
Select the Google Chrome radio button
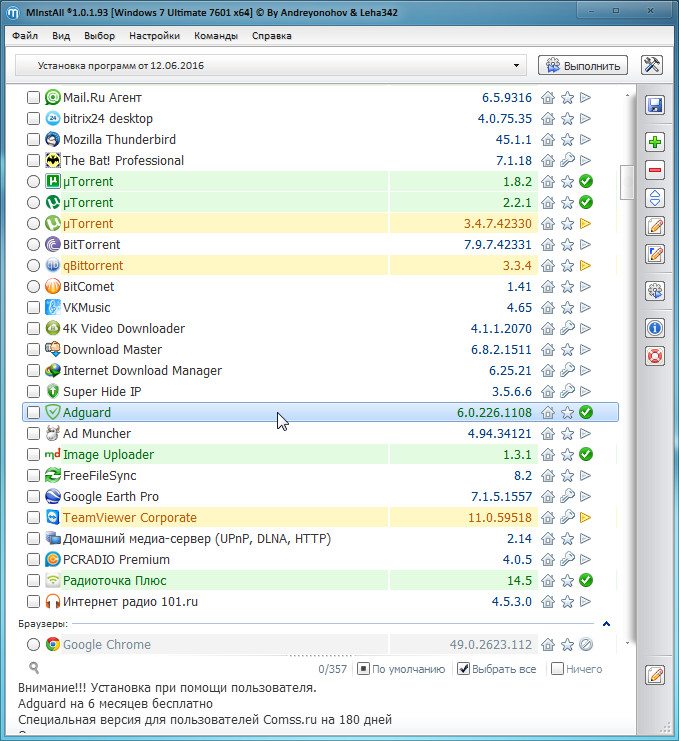[x=33, y=645]
